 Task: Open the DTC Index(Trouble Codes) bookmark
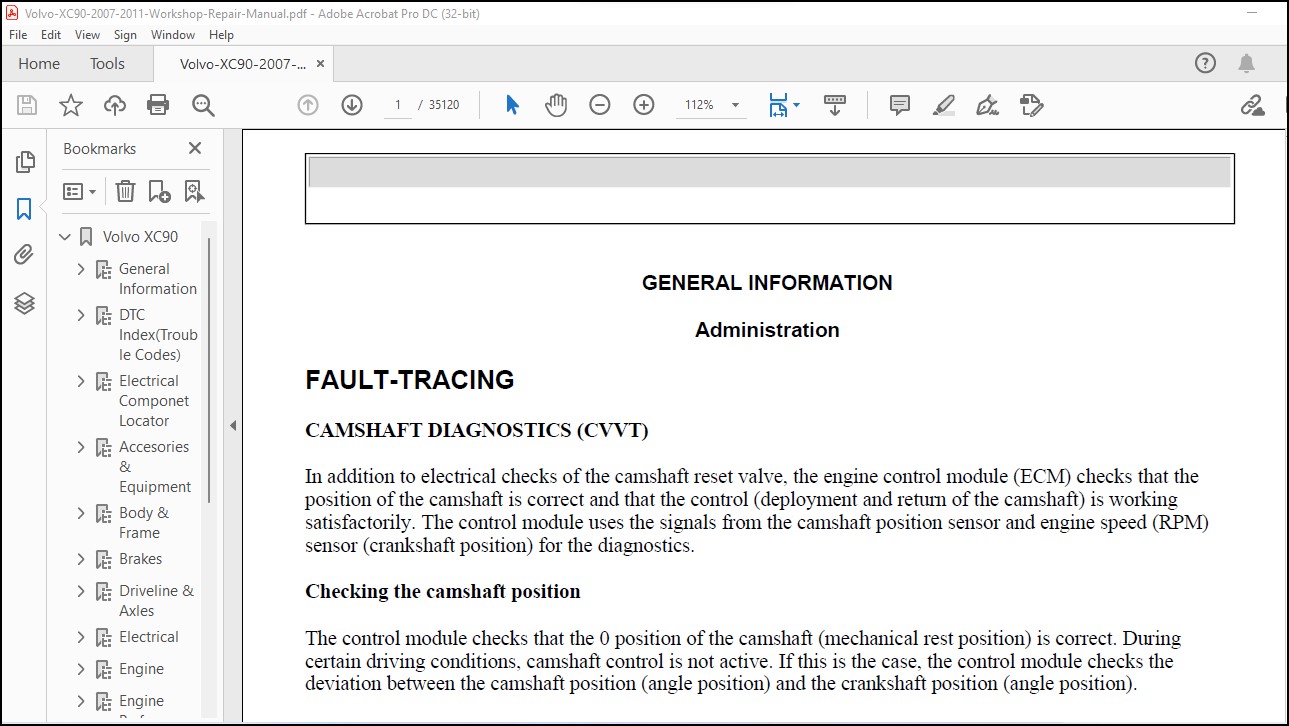tap(157, 335)
